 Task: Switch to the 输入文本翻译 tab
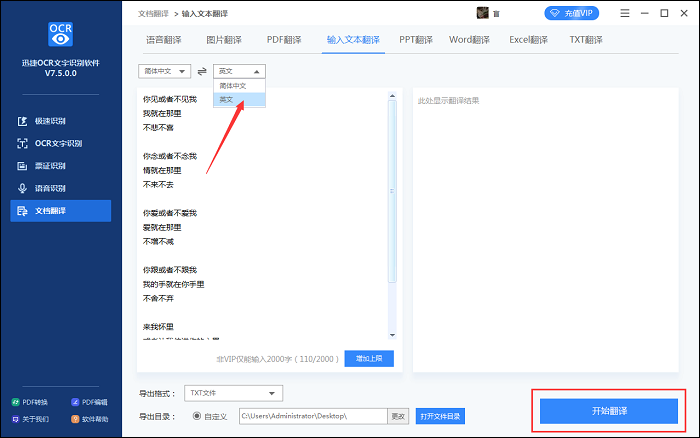pos(353,40)
